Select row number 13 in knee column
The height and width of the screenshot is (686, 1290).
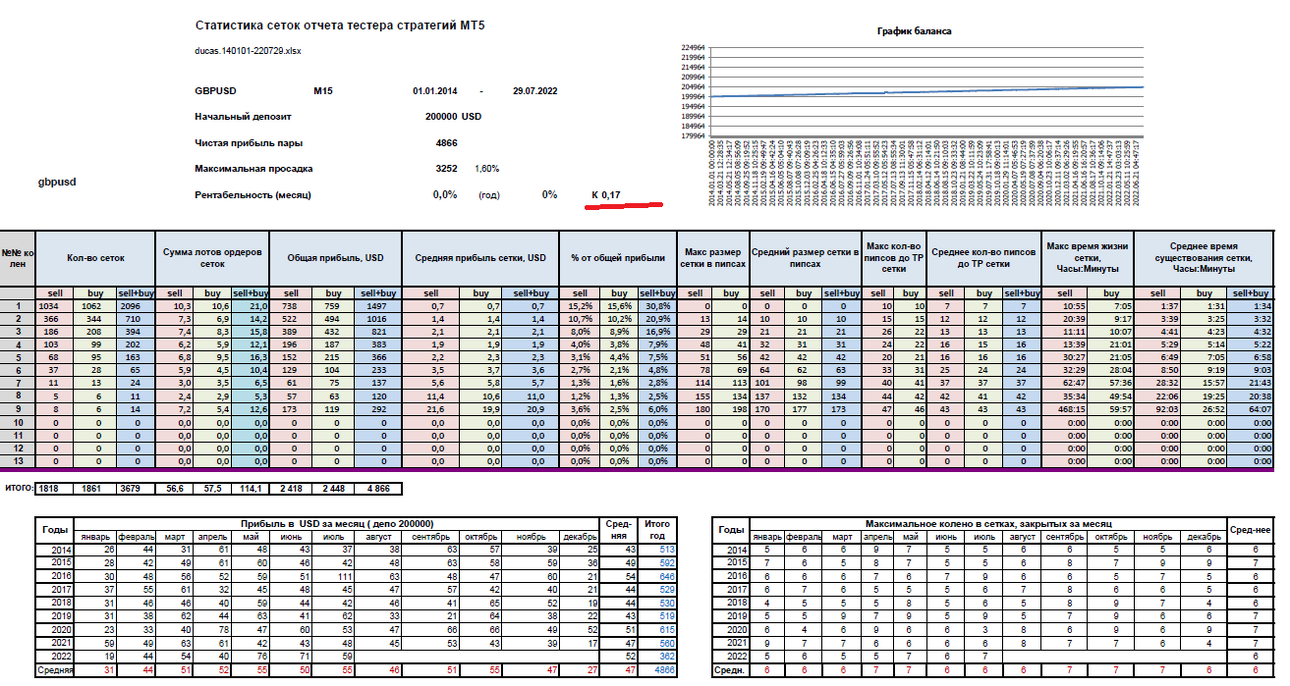tap(18, 461)
